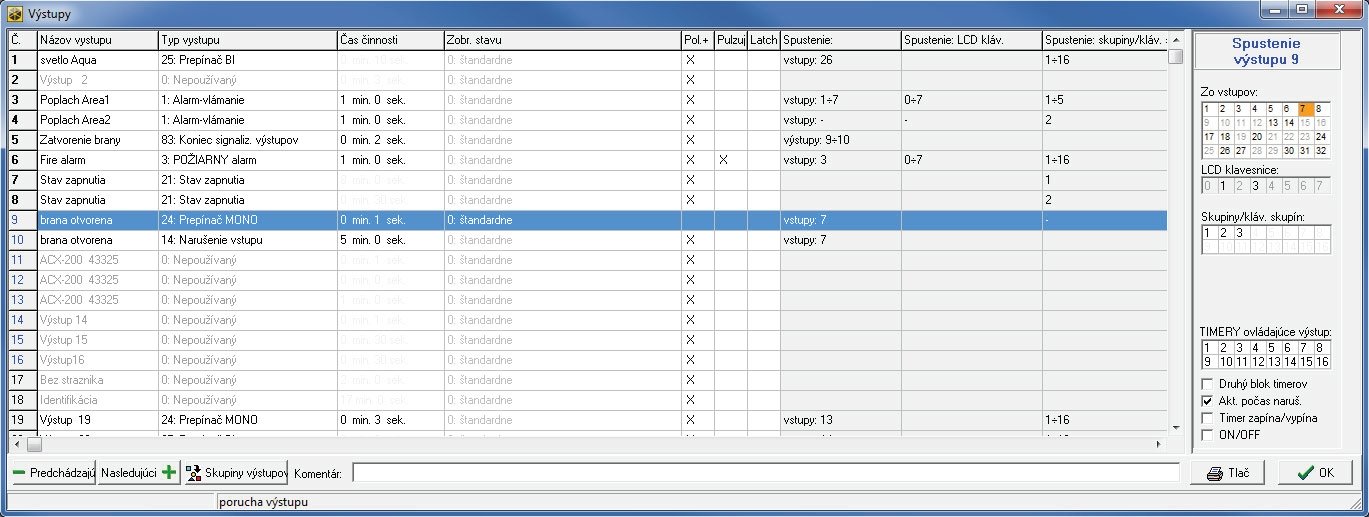This screenshot has height=517, width=1369.
Task: Select the svetlo Aqua output row
Action: [97, 60]
